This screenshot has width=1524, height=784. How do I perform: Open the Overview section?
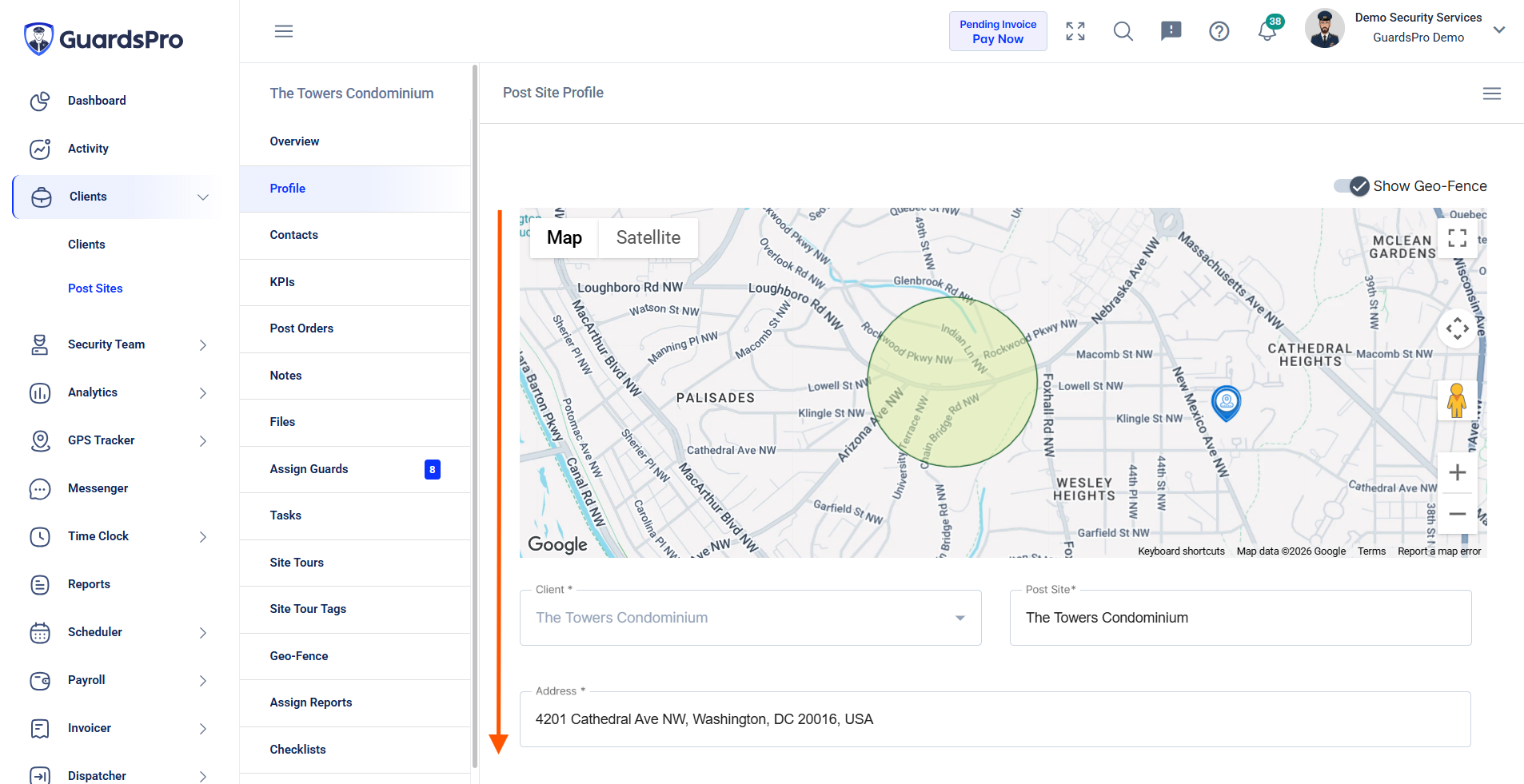click(x=355, y=141)
